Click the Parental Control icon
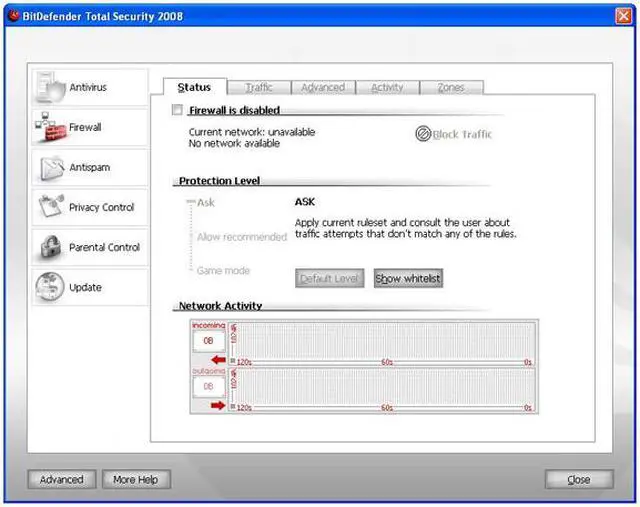 click(50, 247)
